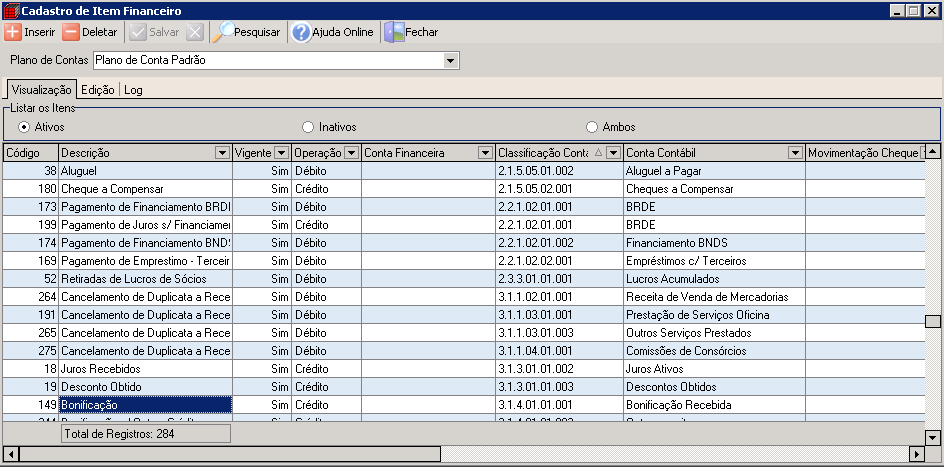The height and width of the screenshot is (467, 944).
Task: Sort by the Código column header
Action: pos(31,153)
